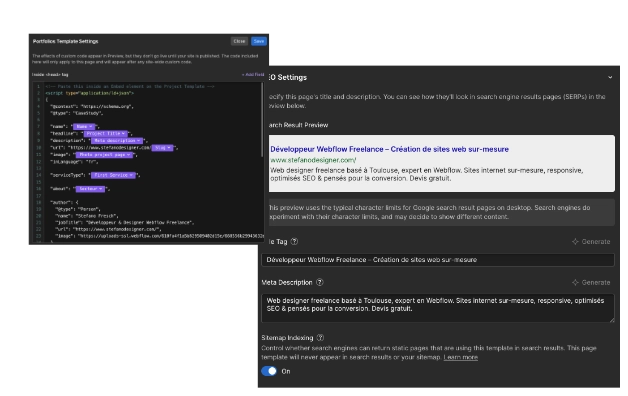The height and width of the screenshot is (396, 628).
Task: Click the script type application/ld+json line
Action: (89, 93)
